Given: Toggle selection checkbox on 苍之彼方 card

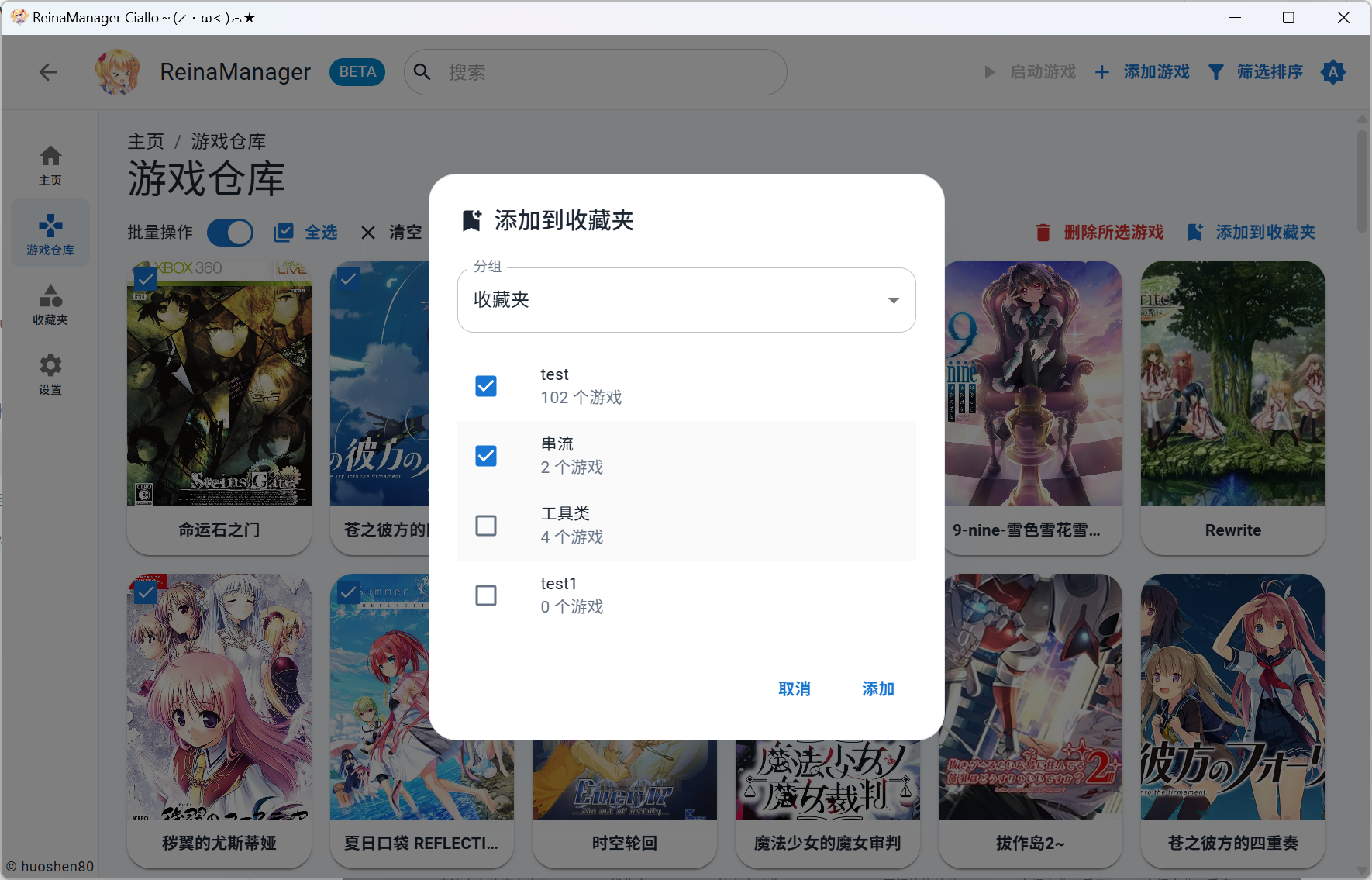Looking at the screenshot, I should [349, 279].
